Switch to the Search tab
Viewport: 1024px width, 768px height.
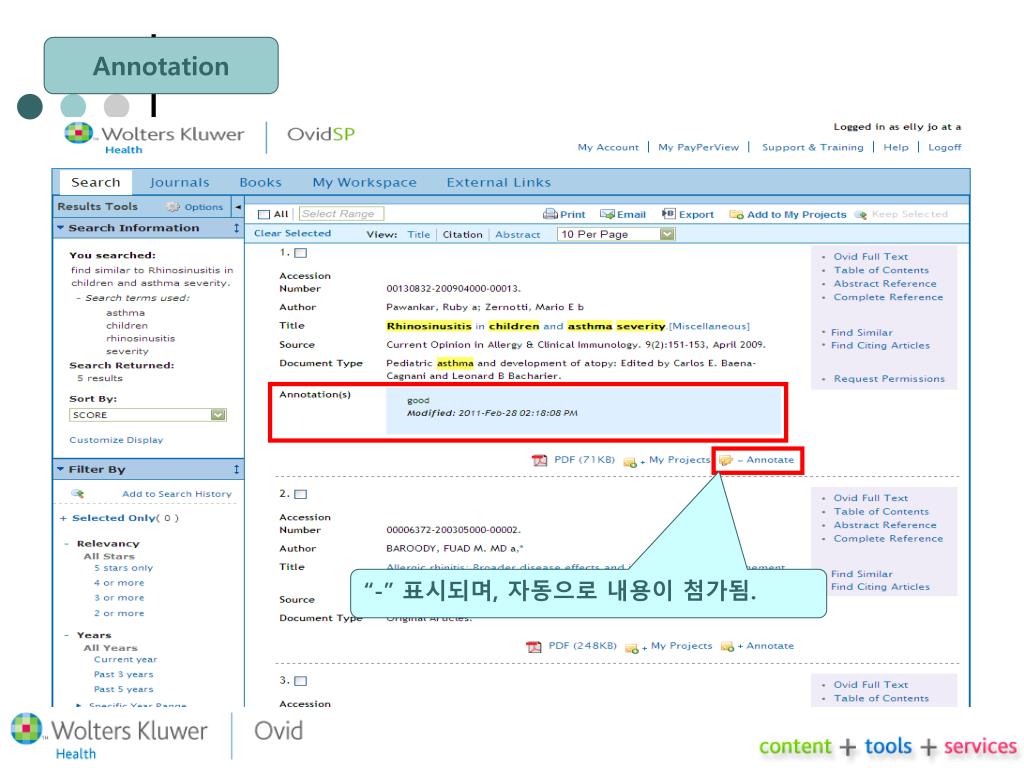pos(95,183)
